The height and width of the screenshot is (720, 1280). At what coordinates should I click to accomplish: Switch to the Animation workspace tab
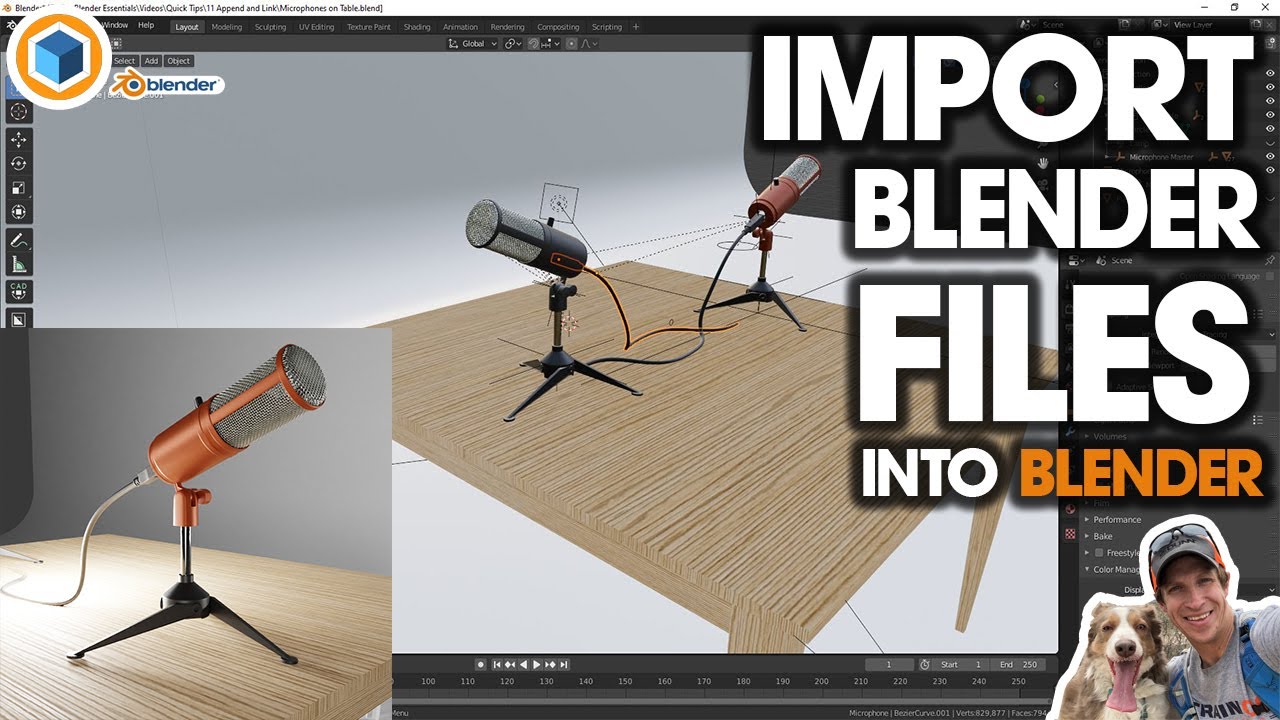coord(461,27)
